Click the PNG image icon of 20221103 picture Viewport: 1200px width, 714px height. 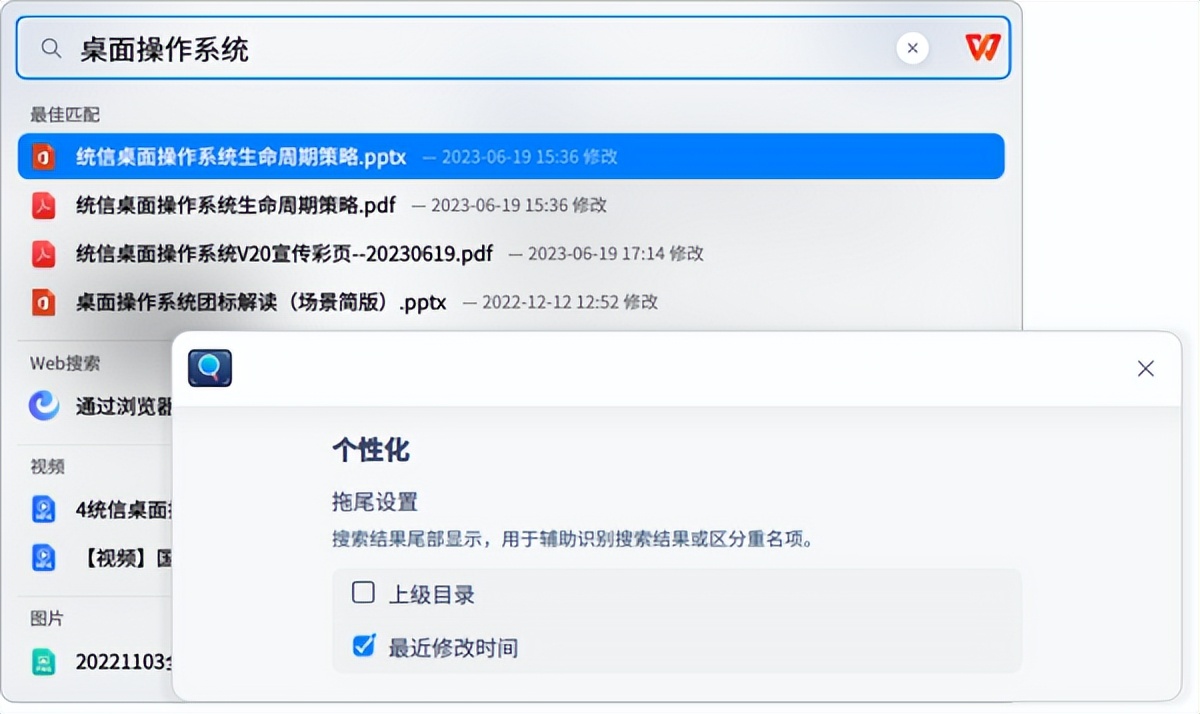(x=44, y=662)
